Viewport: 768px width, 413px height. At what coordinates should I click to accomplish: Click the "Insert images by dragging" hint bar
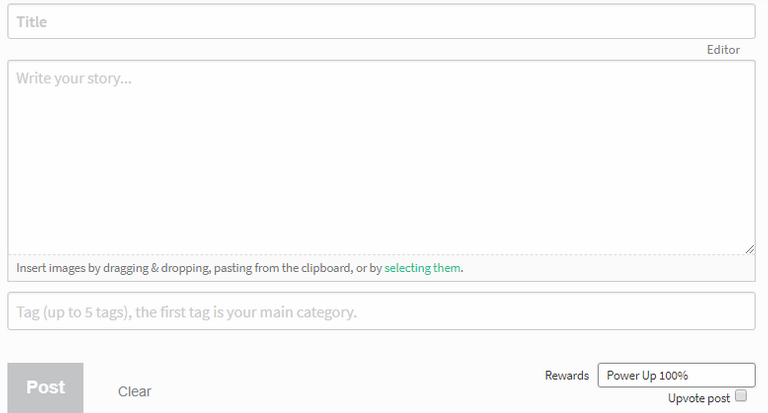click(x=200, y=268)
